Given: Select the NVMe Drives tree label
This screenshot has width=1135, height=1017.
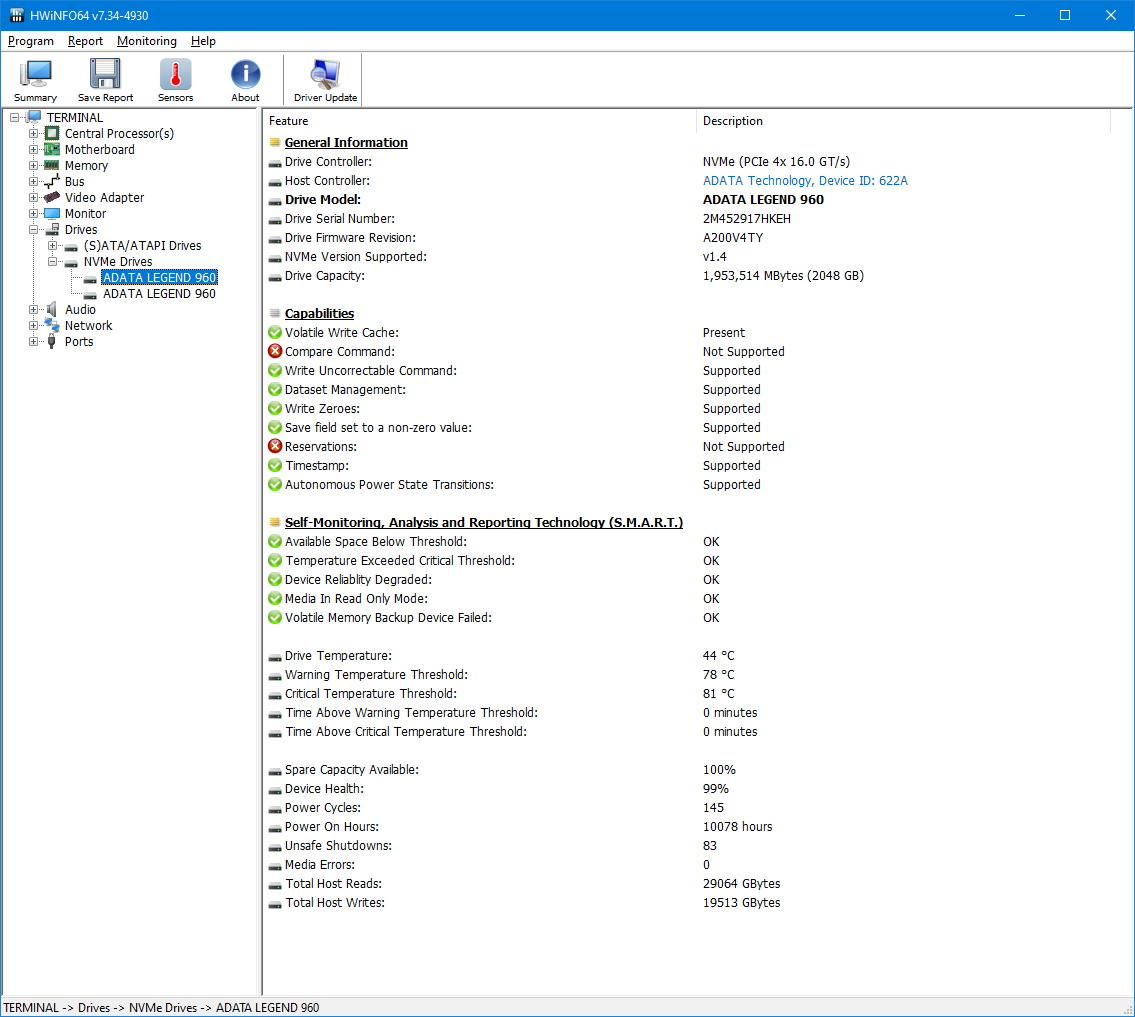Looking at the screenshot, I should [x=118, y=261].
